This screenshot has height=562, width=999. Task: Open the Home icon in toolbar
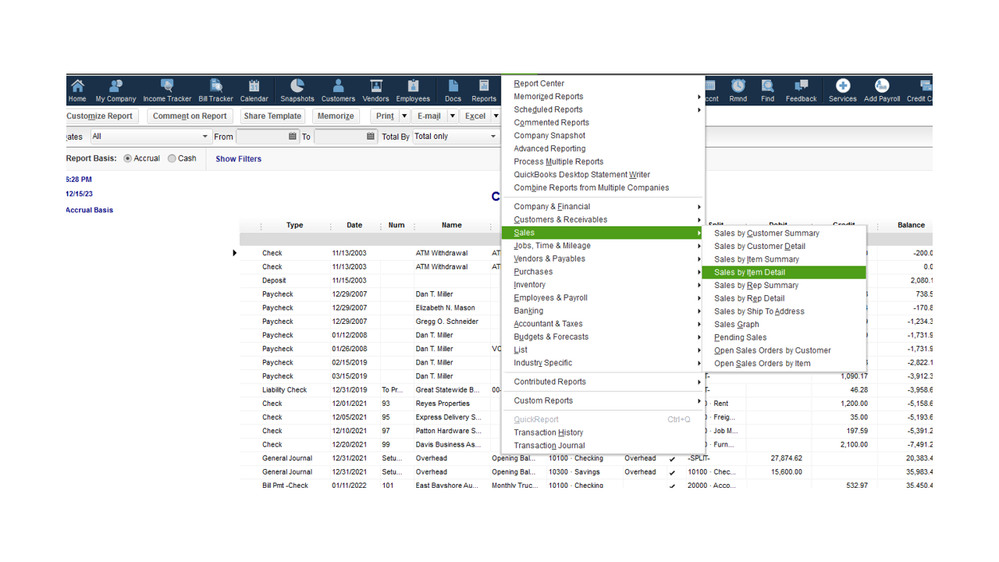77,90
